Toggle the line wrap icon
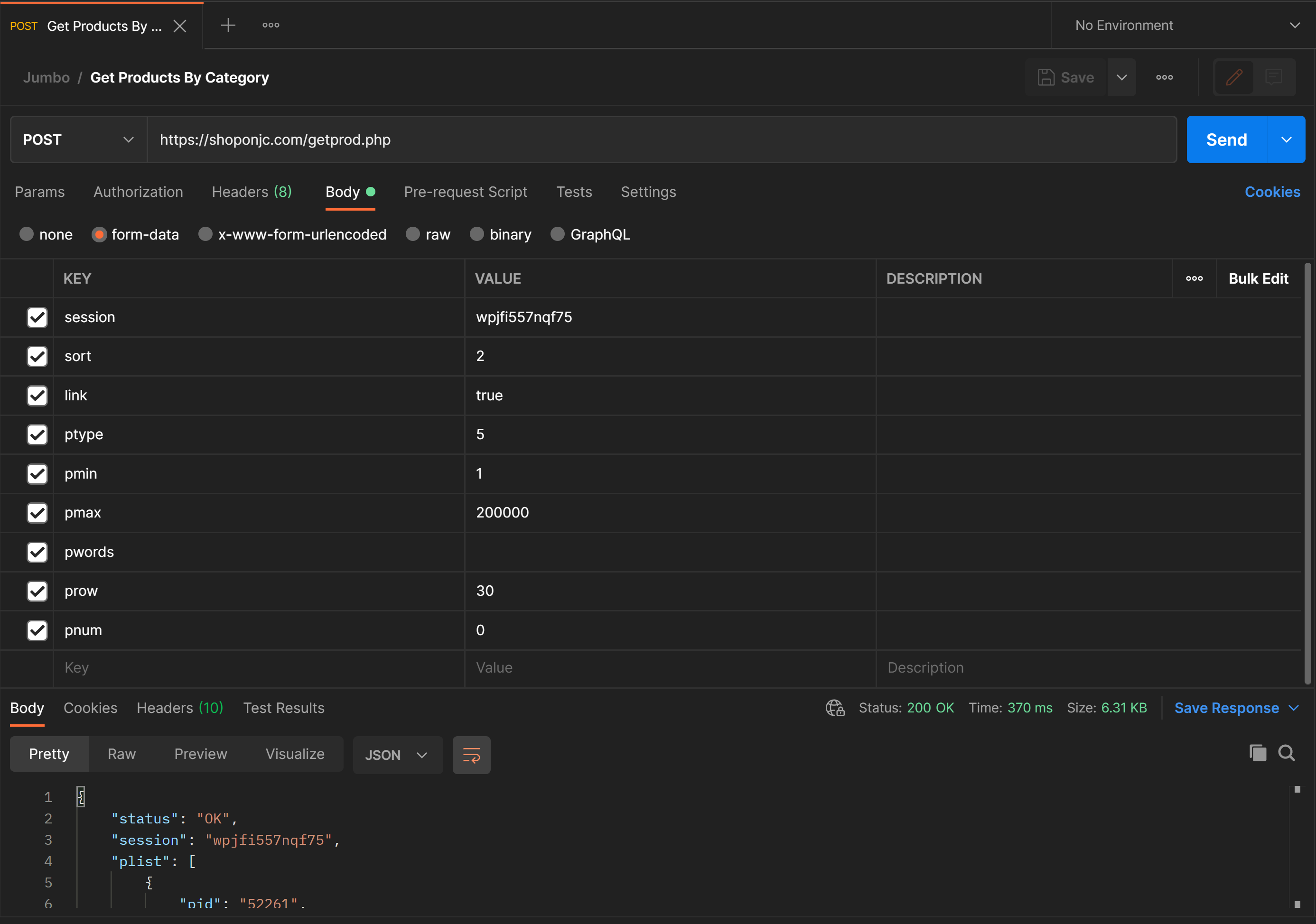The width and height of the screenshot is (1316, 924). [x=471, y=755]
